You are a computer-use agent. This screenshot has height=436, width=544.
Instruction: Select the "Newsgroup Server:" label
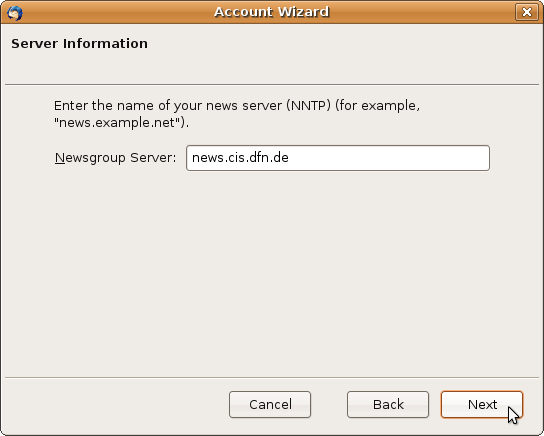[x=116, y=158]
